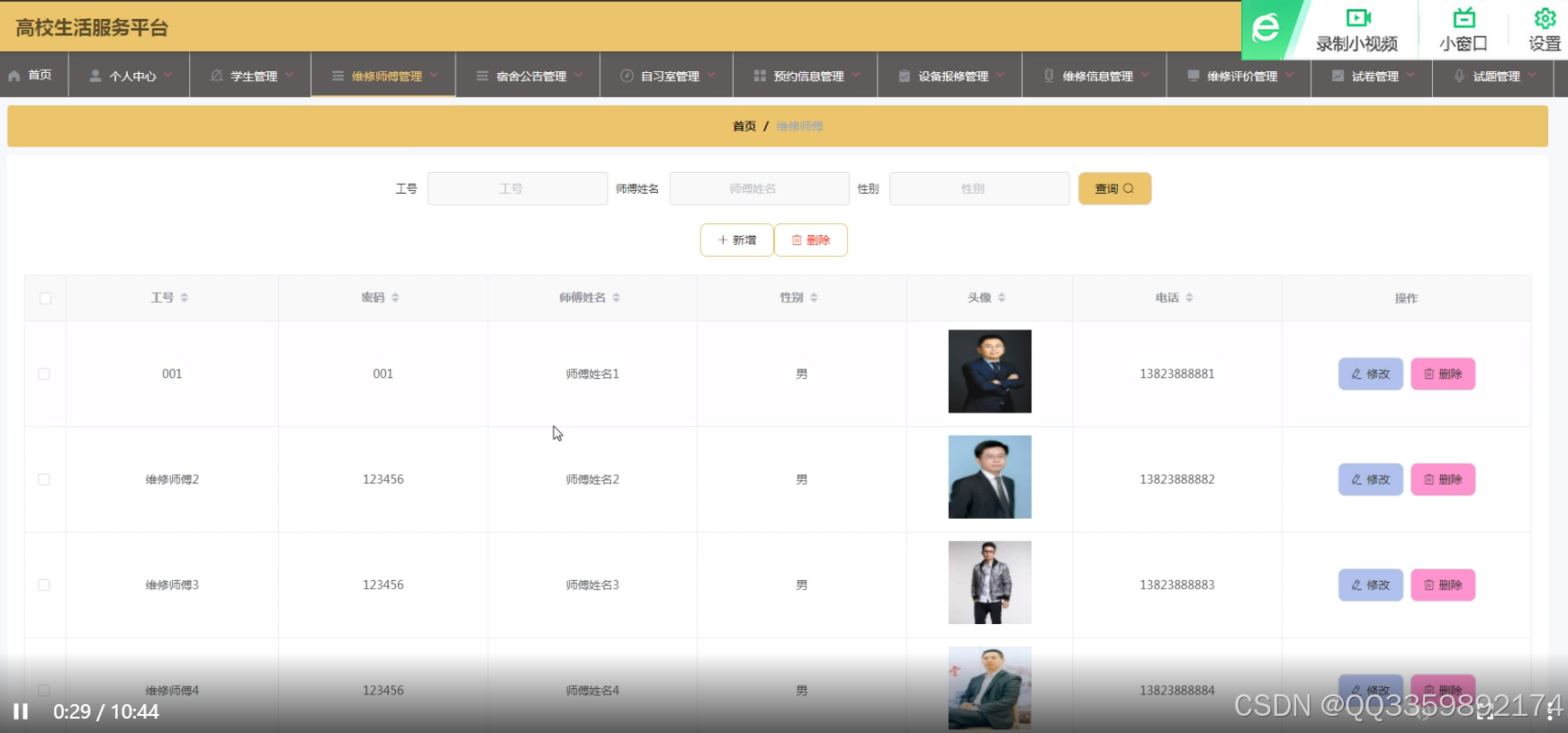Open avatar photo of 师傅姓名3
1568x733 pixels.
tap(989, 583)
